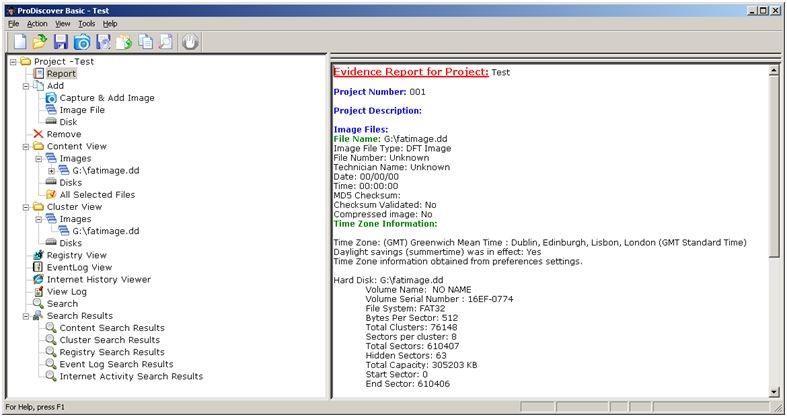787x418 pixels.
Task: Select Capture & Add Image in tree
Action: pyautogui.click(x=106, y=98)
